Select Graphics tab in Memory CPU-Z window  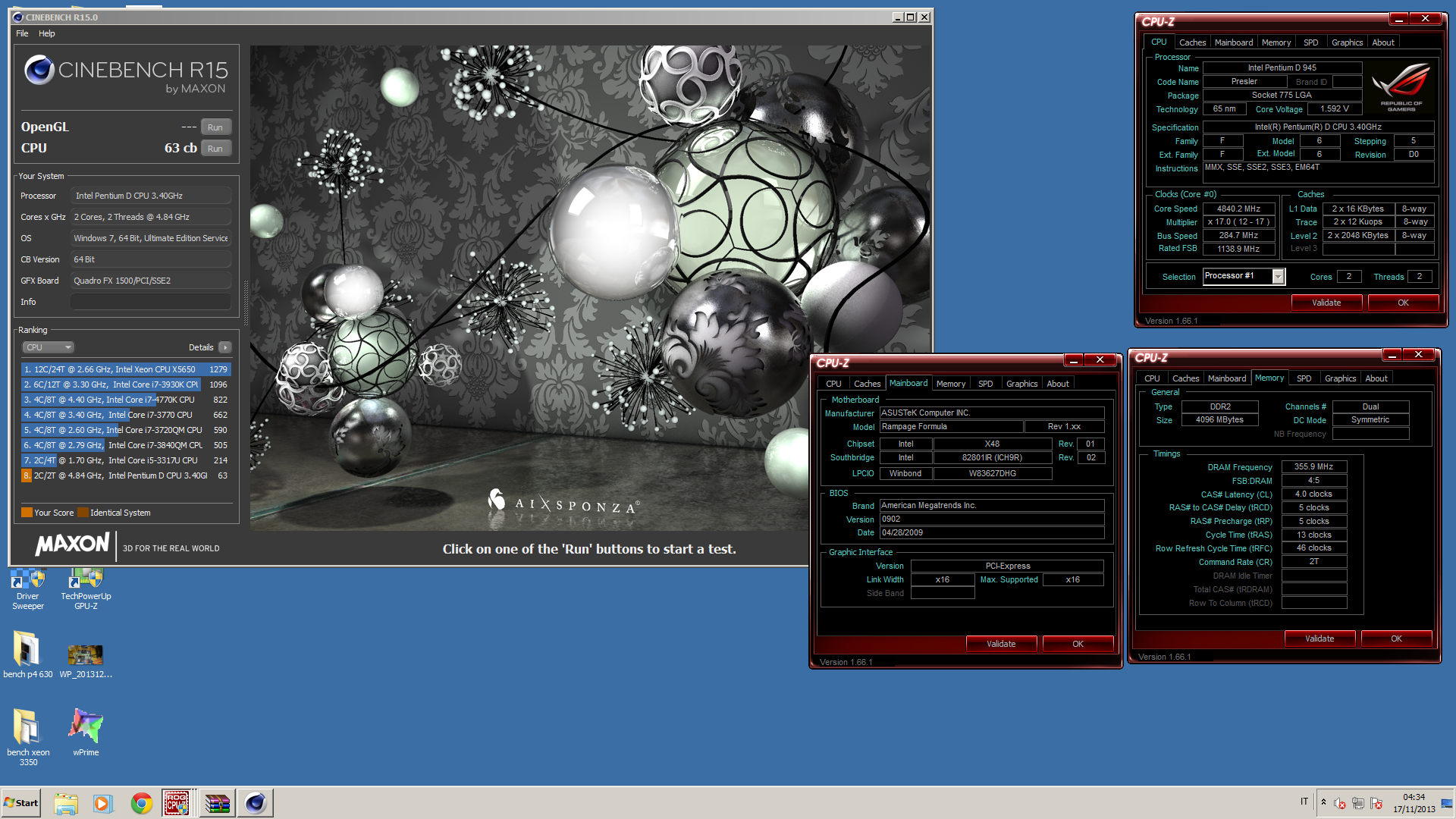(x=1340, y=378)
